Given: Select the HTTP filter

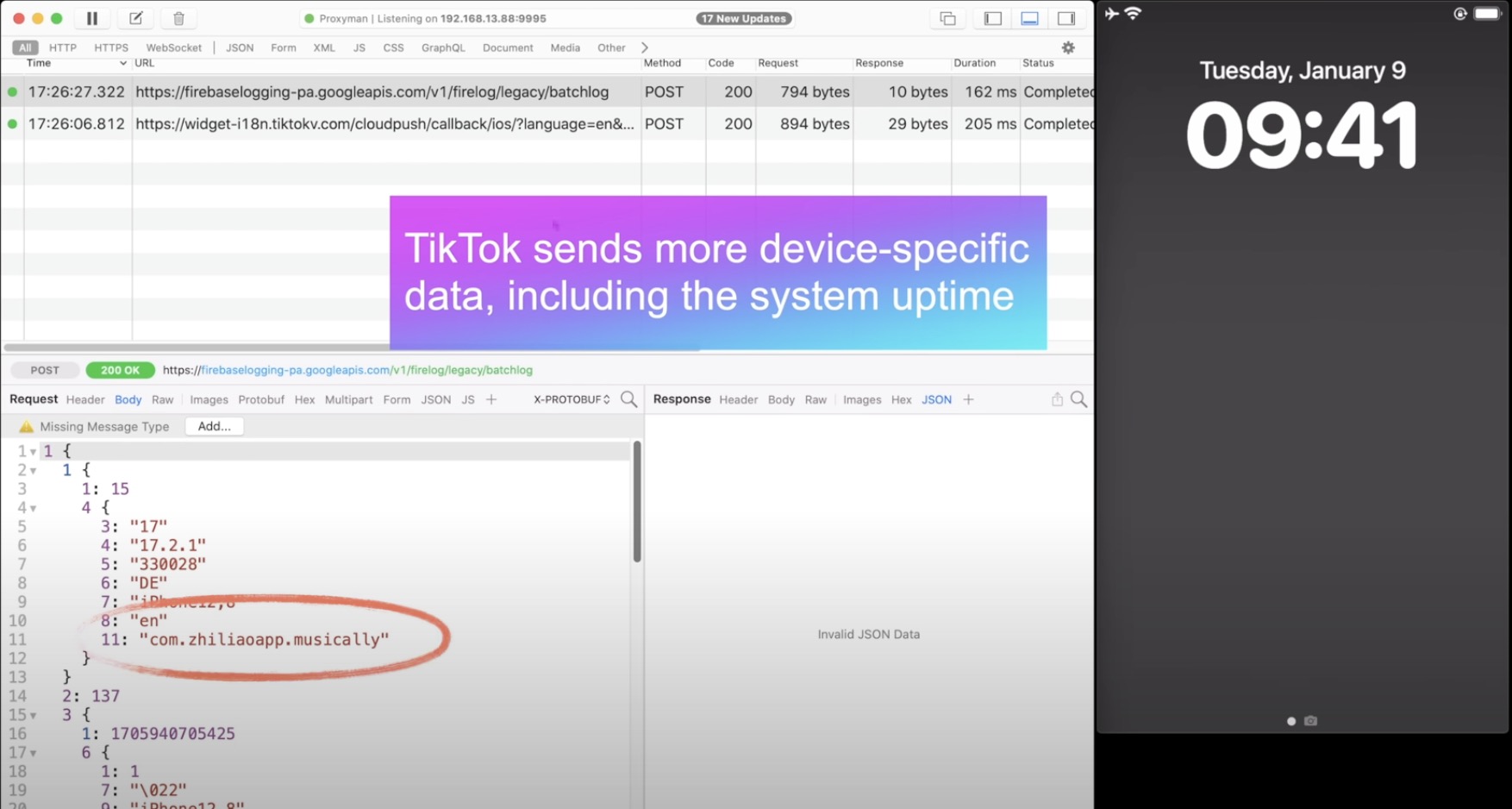Looking at the screenshot, I should click(63, 47).
